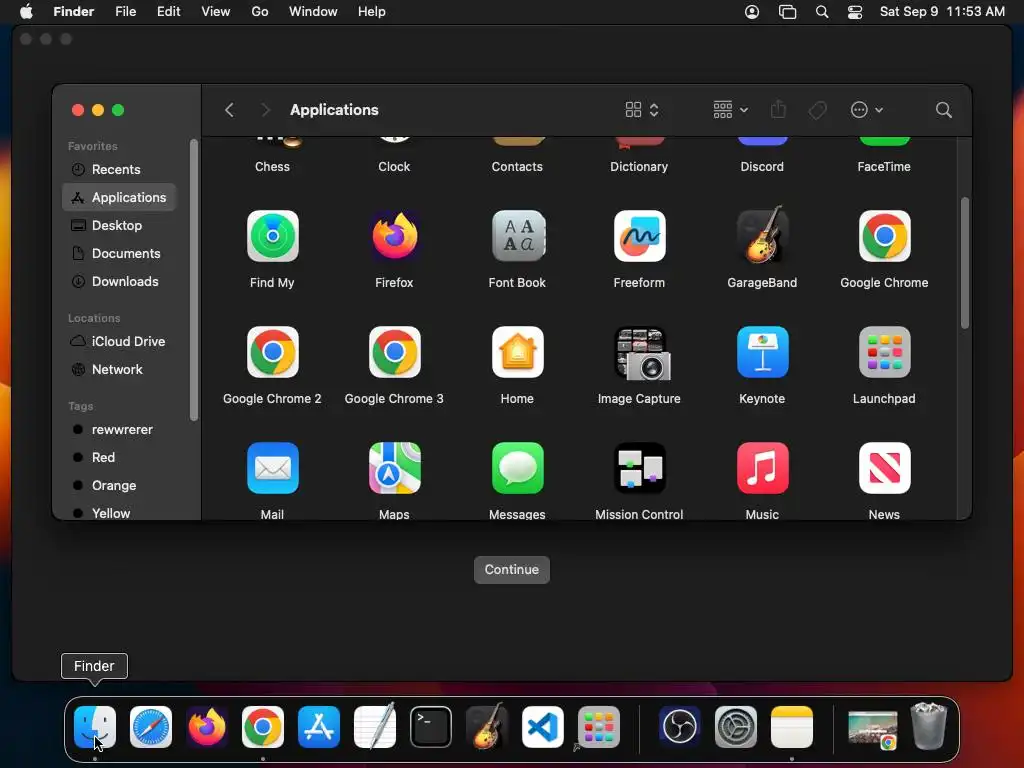Open the Messages app icon
Image resolution: width=1024 pixels, height=768 pixels.
click(x=517, y=468)
